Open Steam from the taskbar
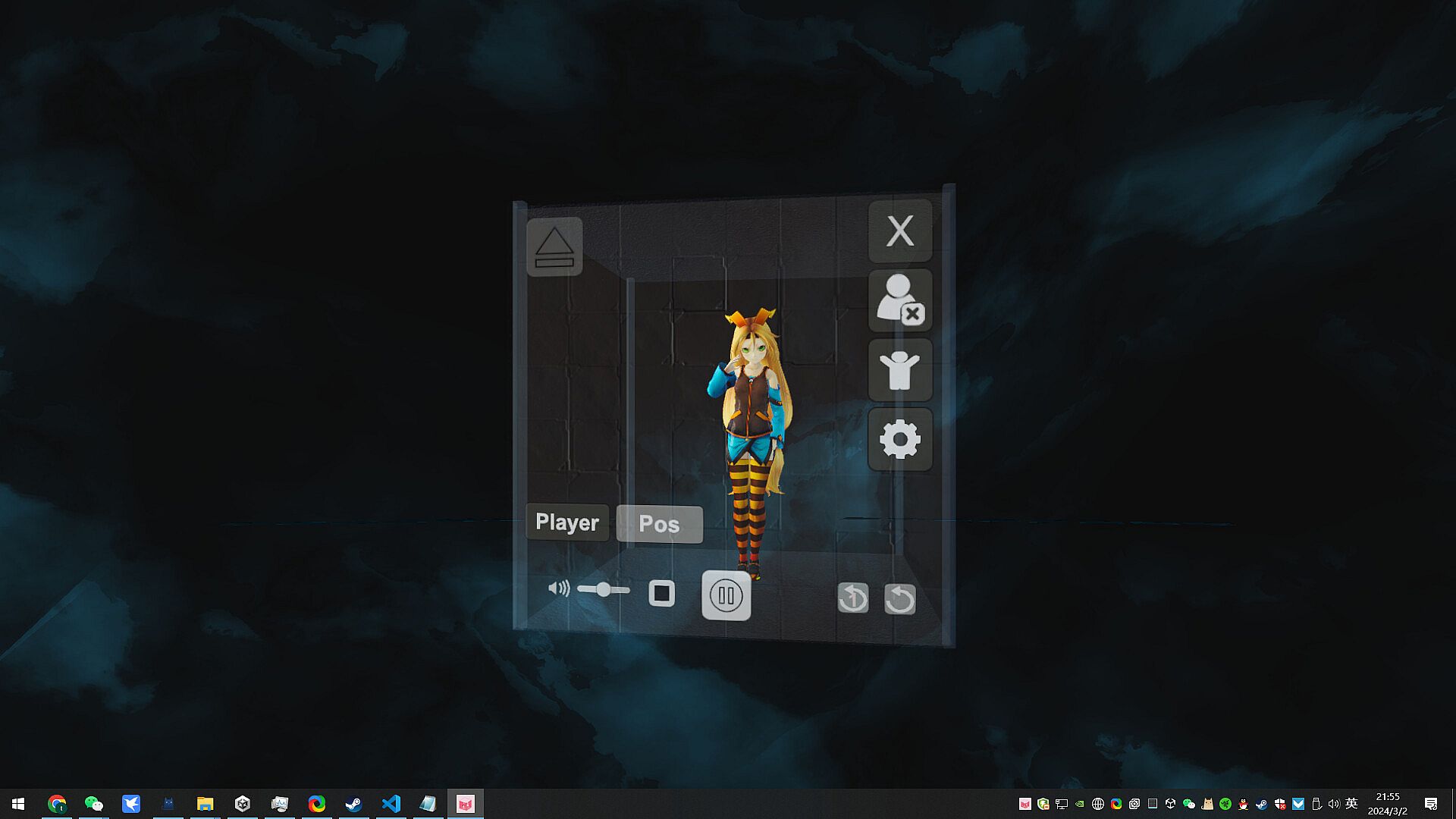The image size is (1456, 819). pos(353,804)
